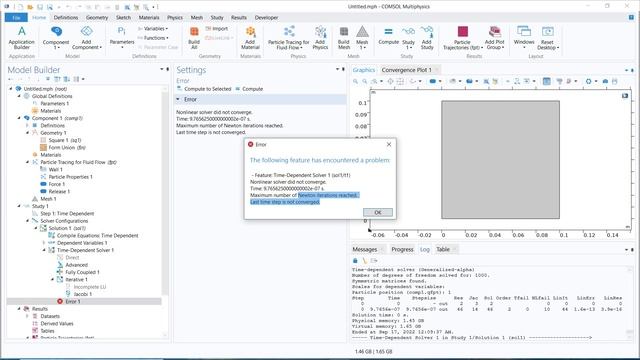Click the zoom out graphics icon
Screen dimensions: 640x360
coord(364,81)
